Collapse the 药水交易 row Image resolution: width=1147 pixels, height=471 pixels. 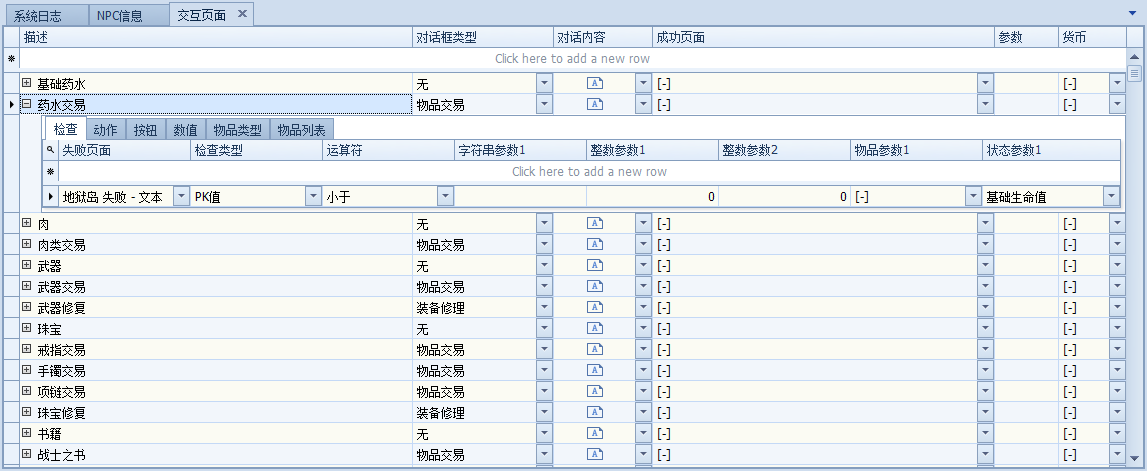point(27,104)
